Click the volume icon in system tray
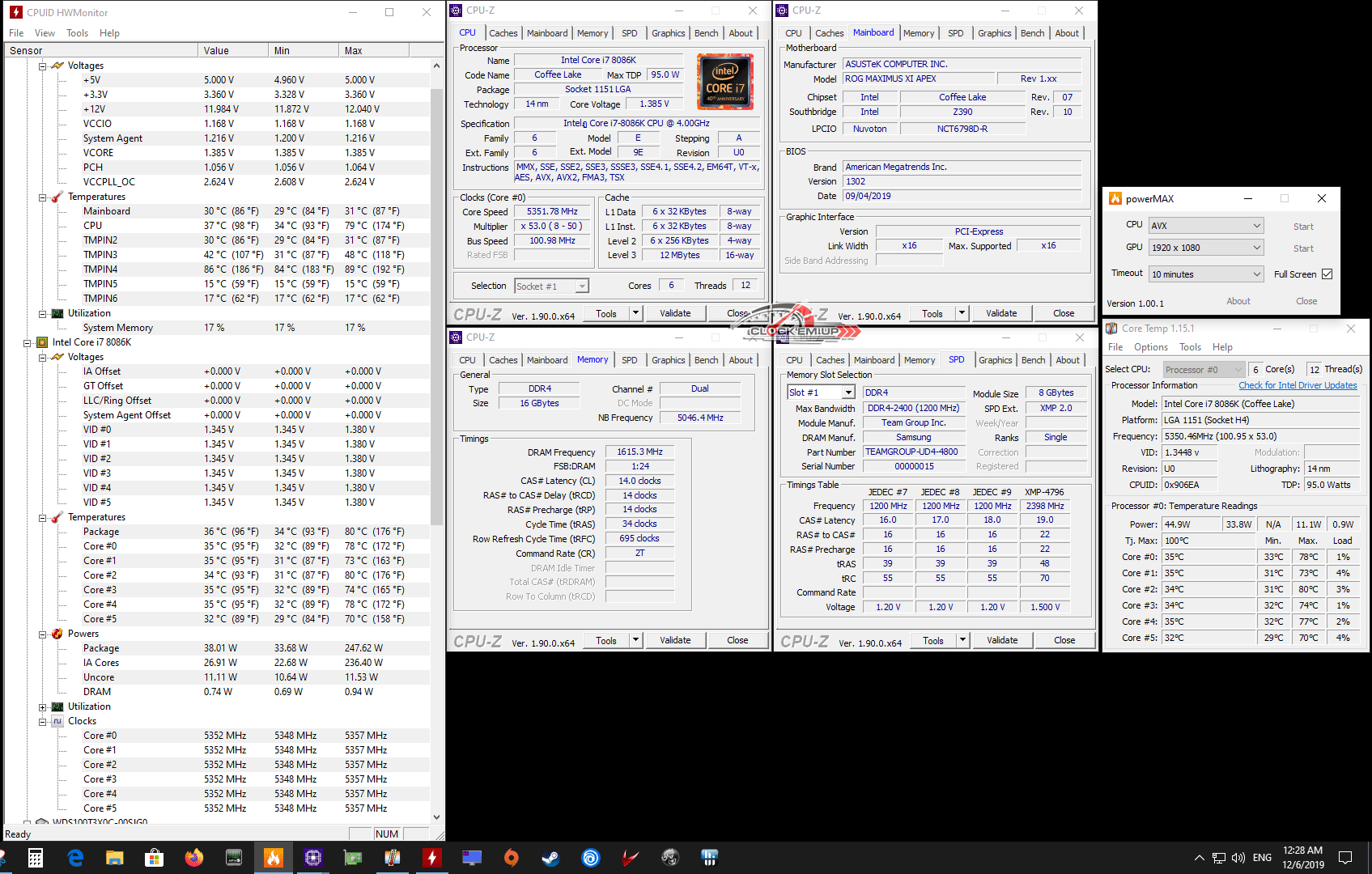This screenshot has height=874, width=1372. 1238,858
